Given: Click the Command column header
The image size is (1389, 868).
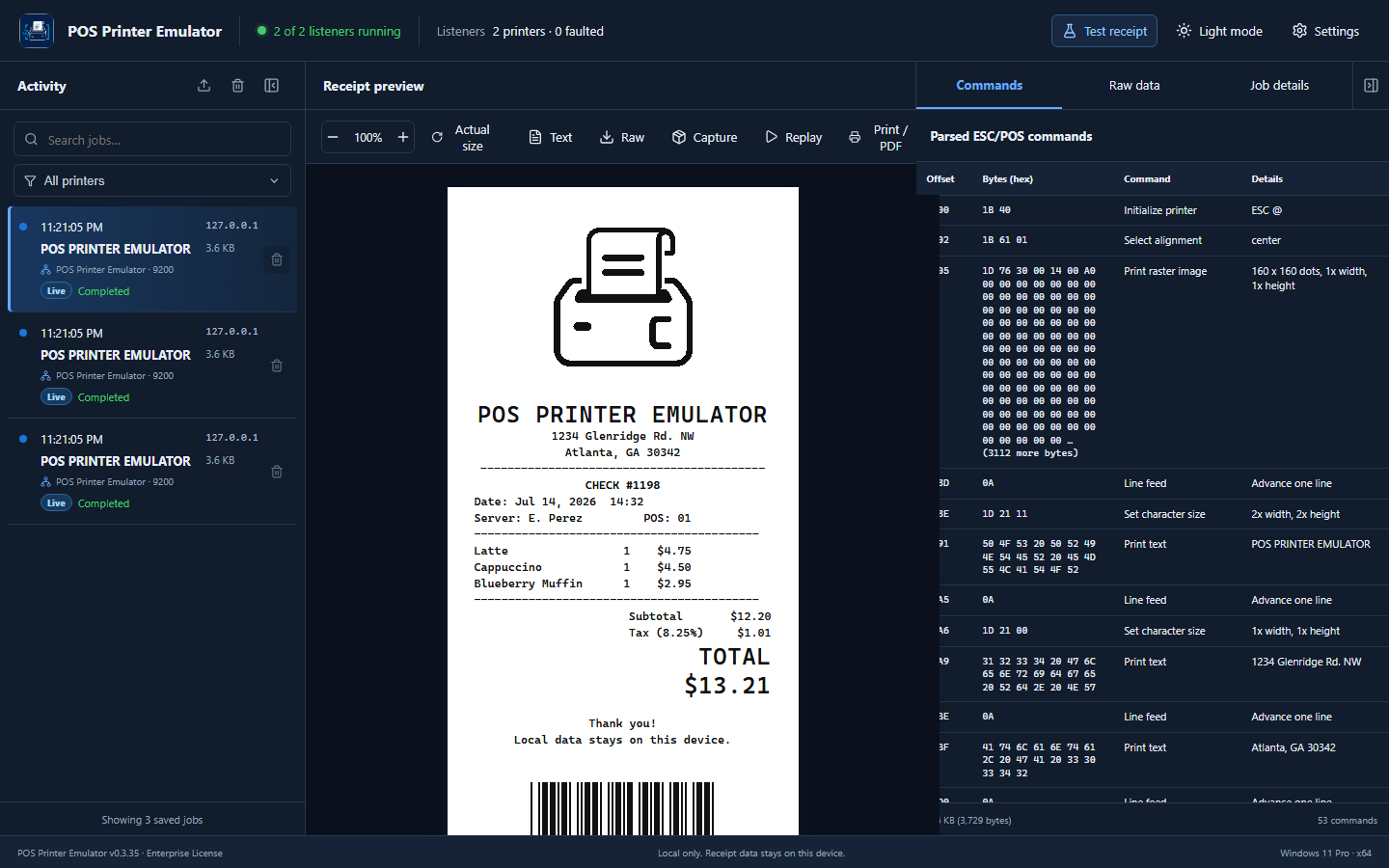Looking at the screenshot, I should [1147, 179].
